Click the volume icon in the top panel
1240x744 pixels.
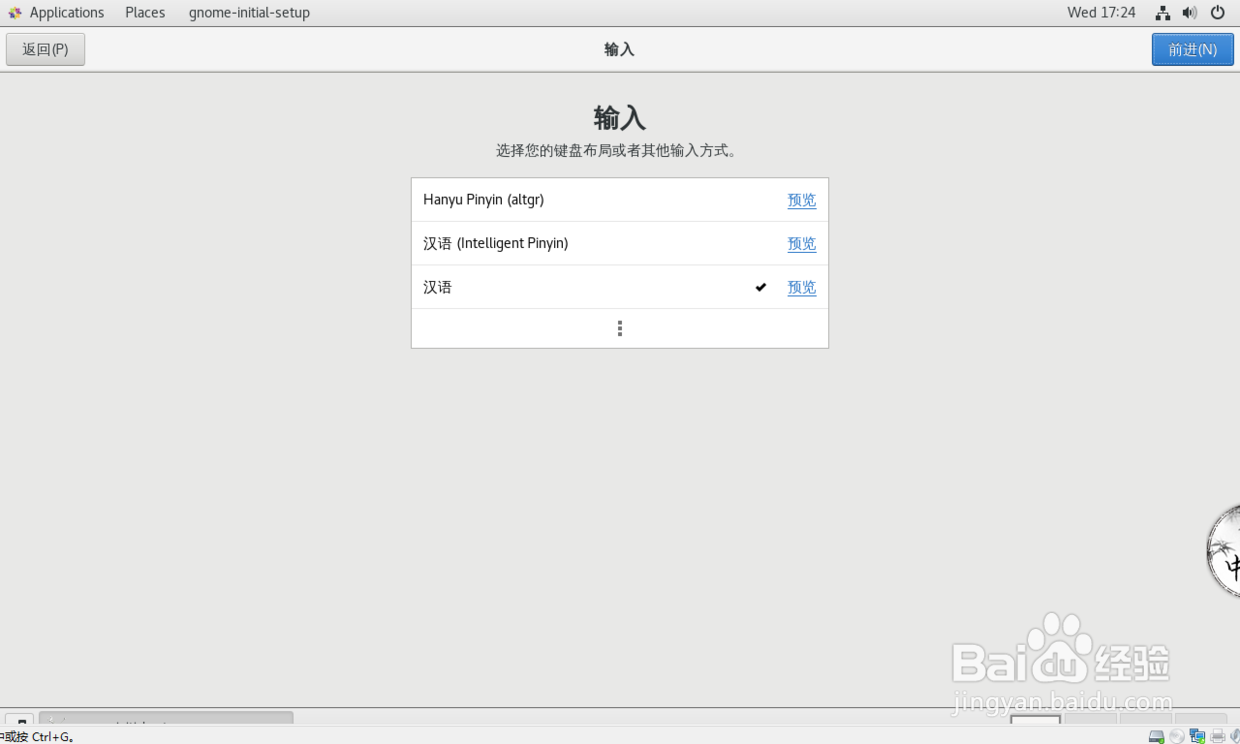[x=1189, y=12]
